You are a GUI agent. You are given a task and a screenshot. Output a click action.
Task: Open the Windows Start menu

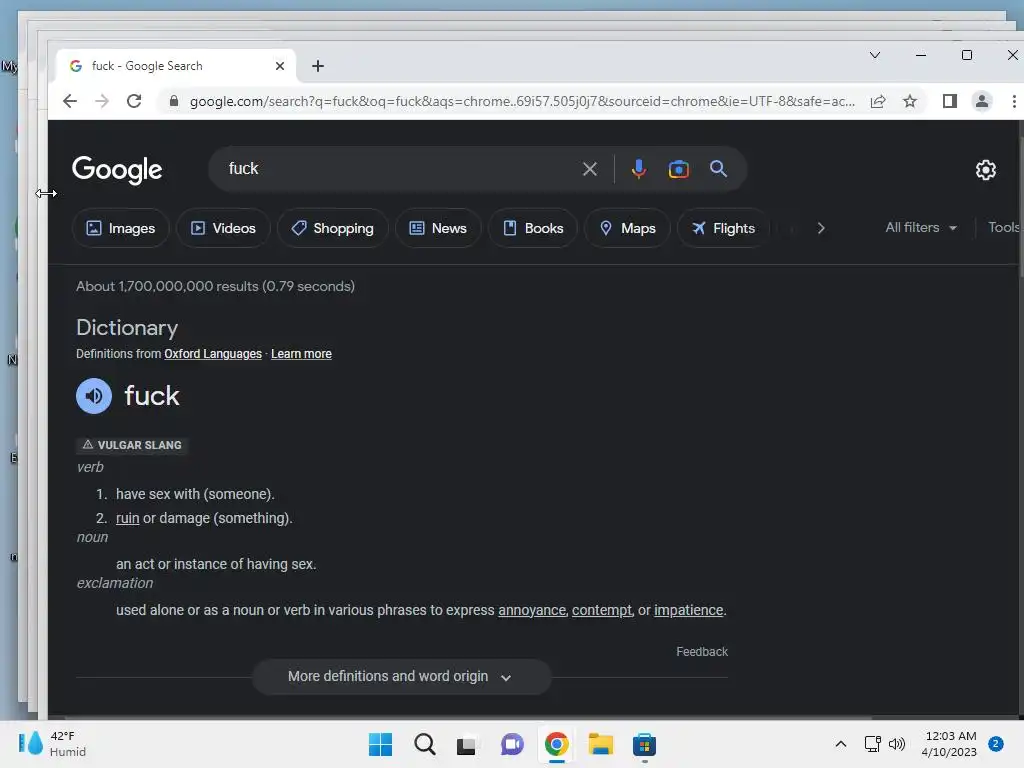click(x=380, y=744)
